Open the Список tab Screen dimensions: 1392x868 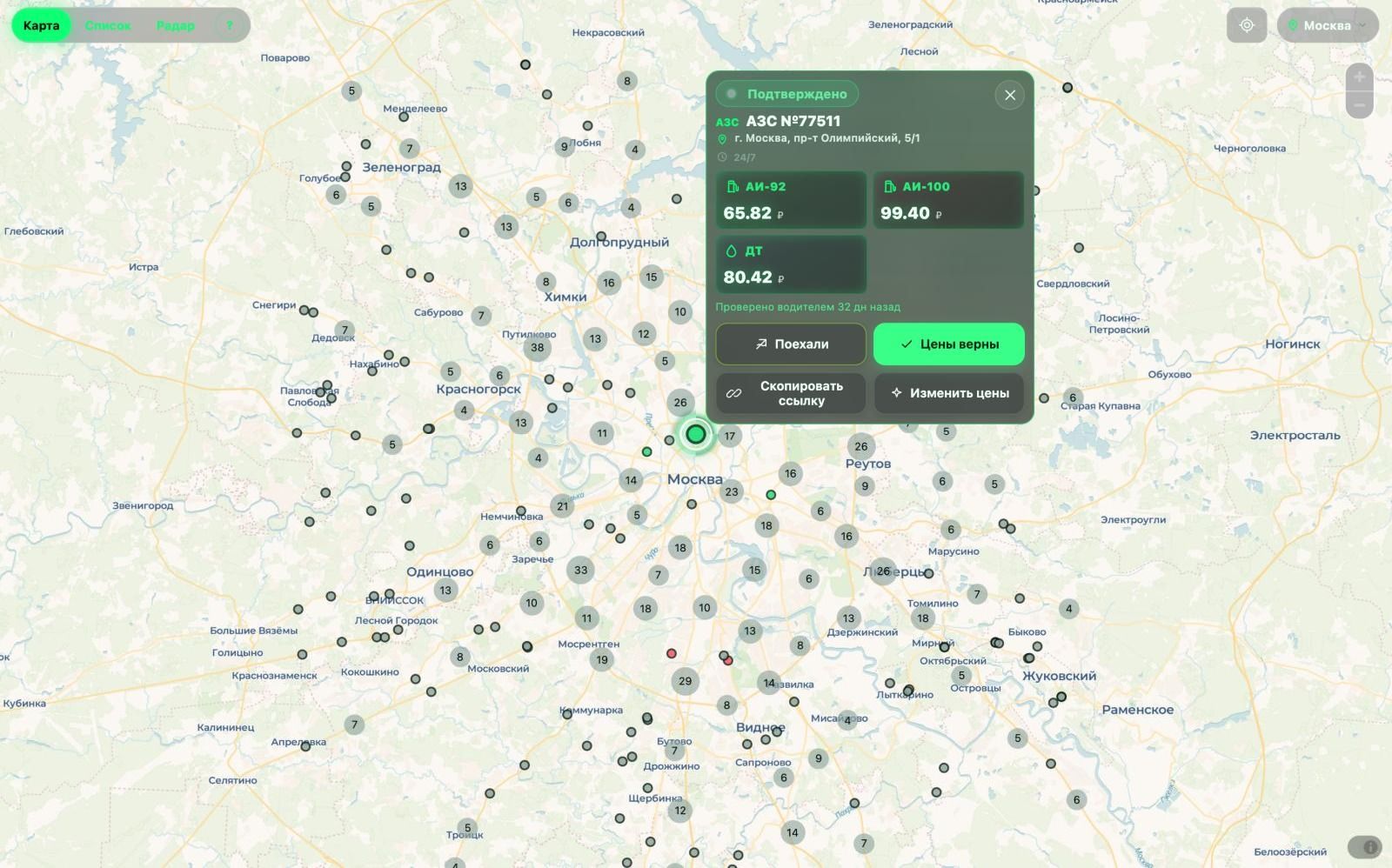108,25
